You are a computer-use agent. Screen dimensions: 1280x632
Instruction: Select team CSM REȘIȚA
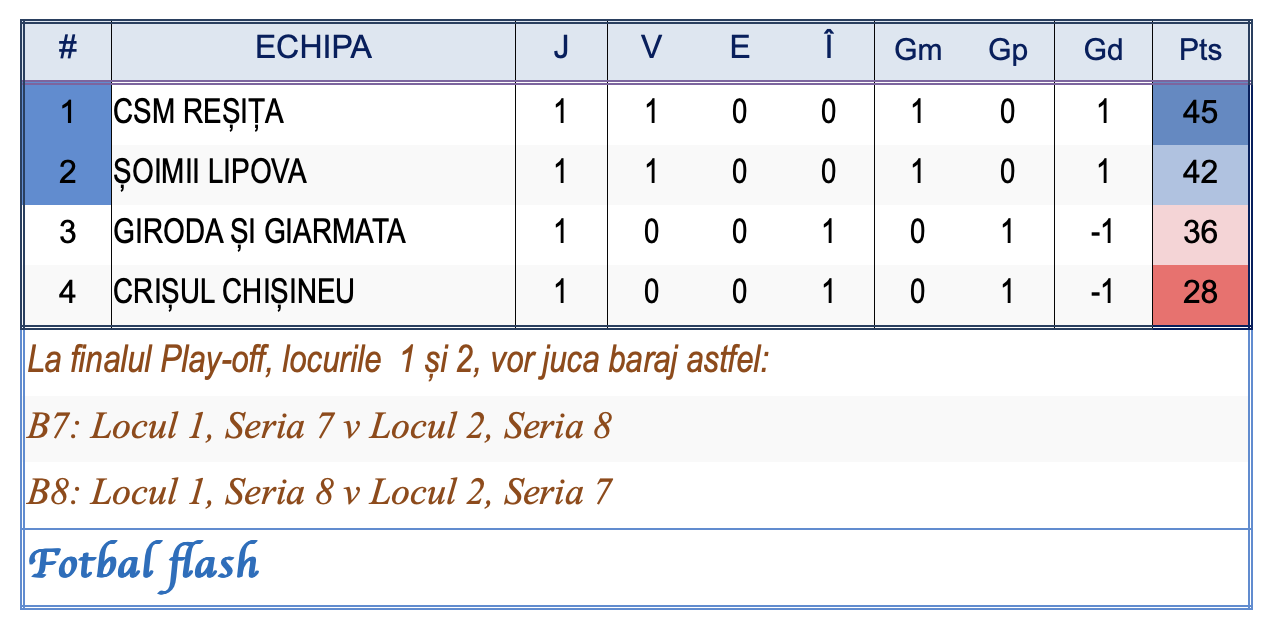coord(199,112)
